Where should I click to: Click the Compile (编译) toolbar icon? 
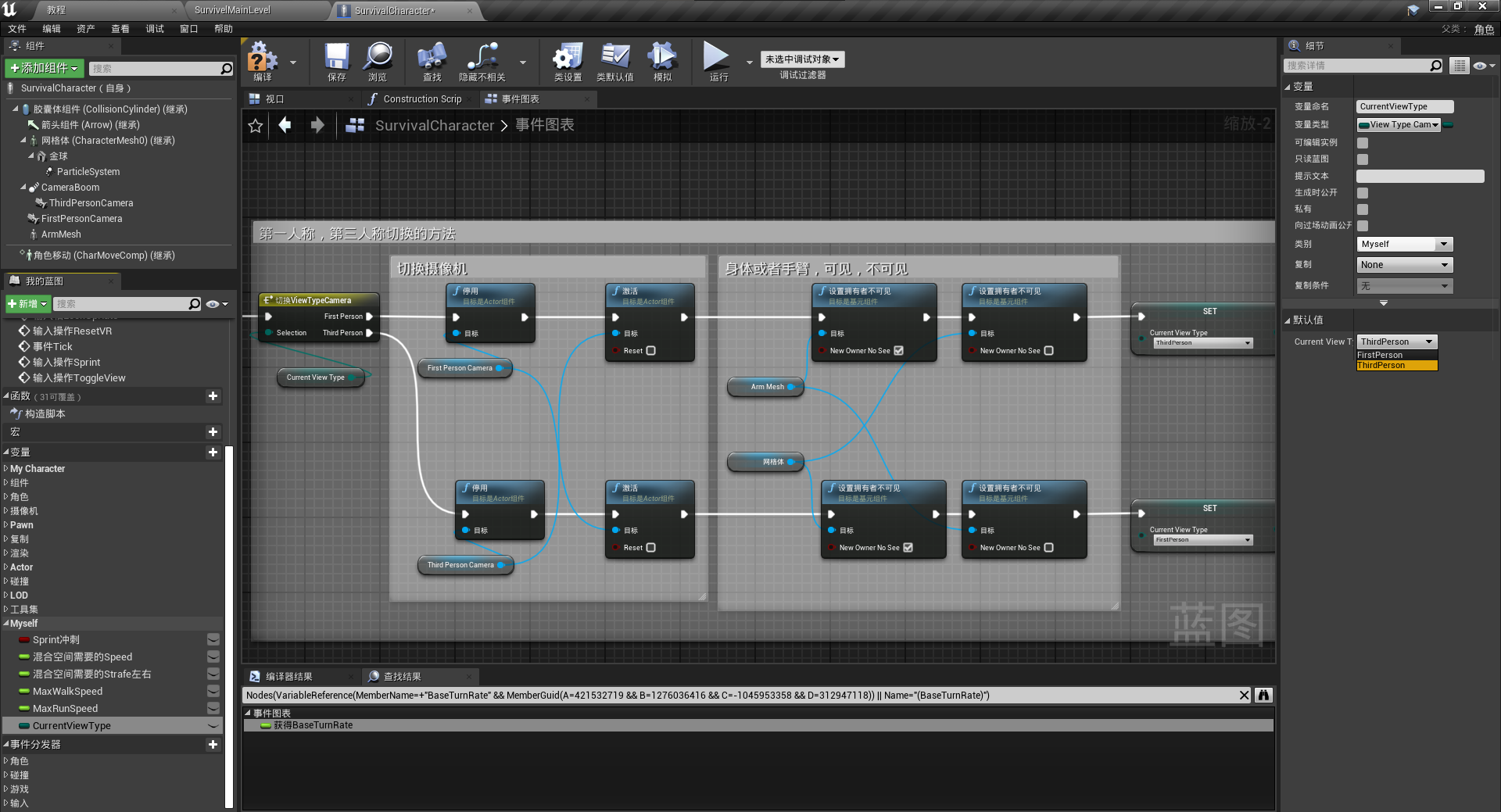(x=263, y=61)
